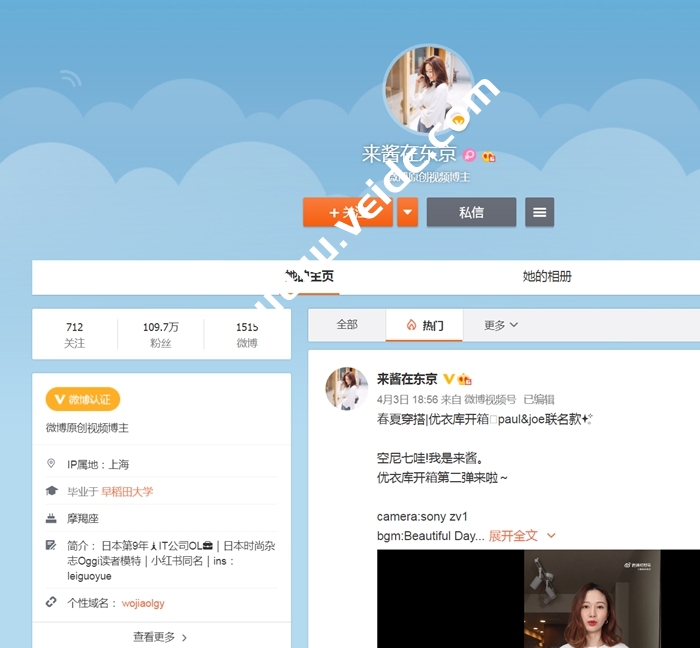The height and width of the screenshot is (648, 700).
Task: Click the membership crown badge beside profile name
Action: tap(488, 156)
